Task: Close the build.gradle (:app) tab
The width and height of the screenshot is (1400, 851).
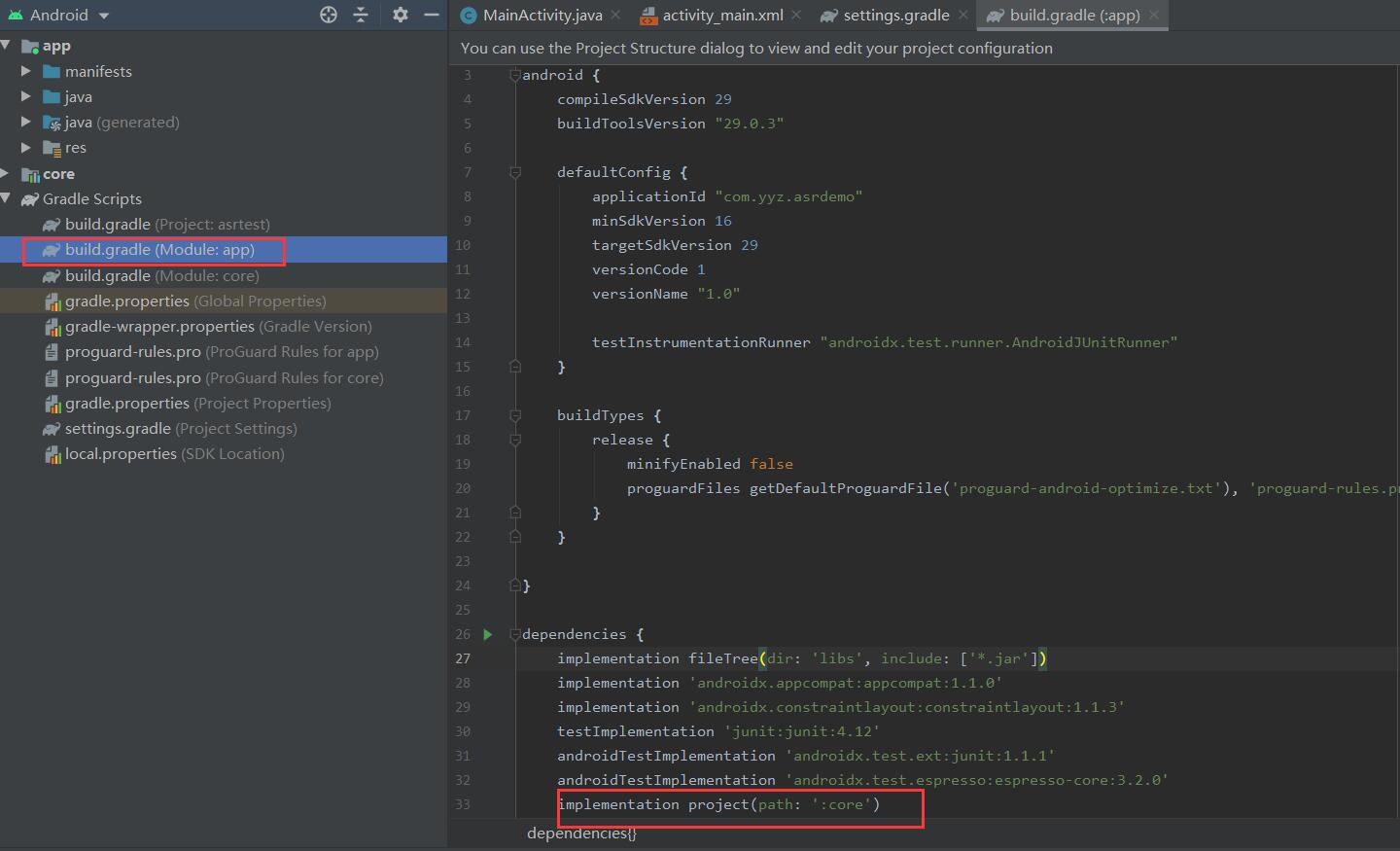Action: tap(1154, 15)
